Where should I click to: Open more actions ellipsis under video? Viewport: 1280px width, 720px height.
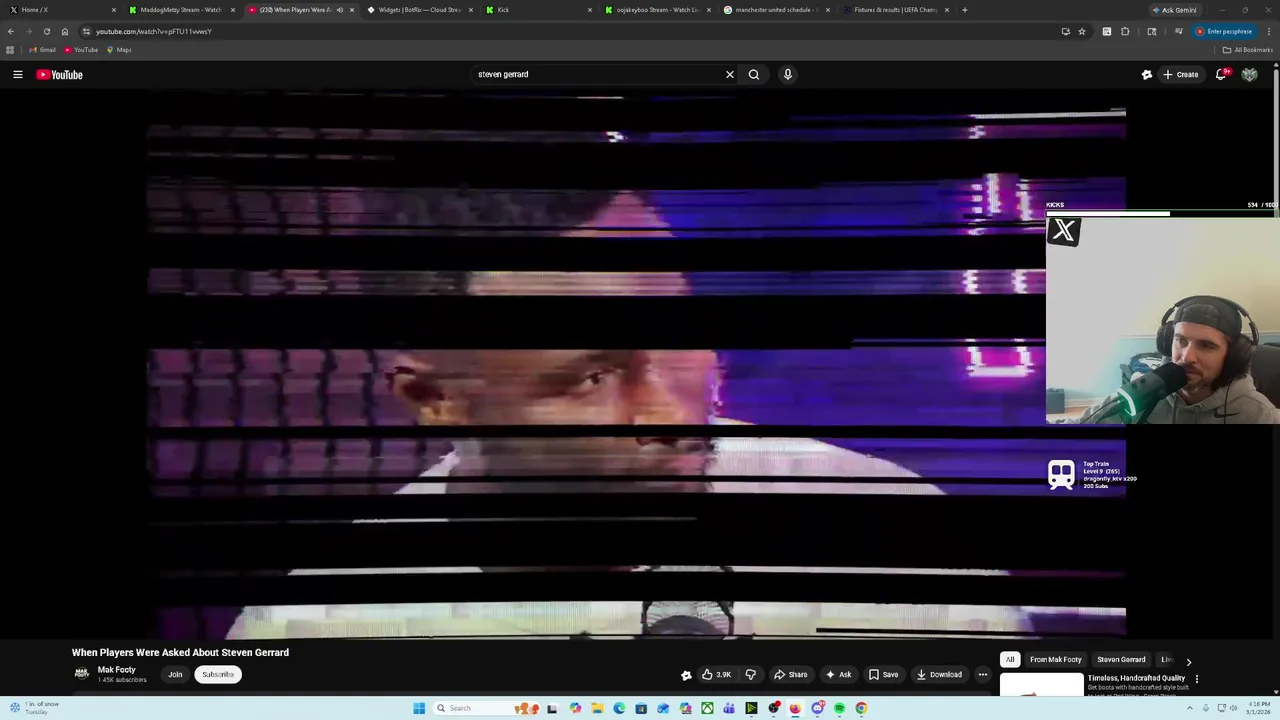coord(983,674)
